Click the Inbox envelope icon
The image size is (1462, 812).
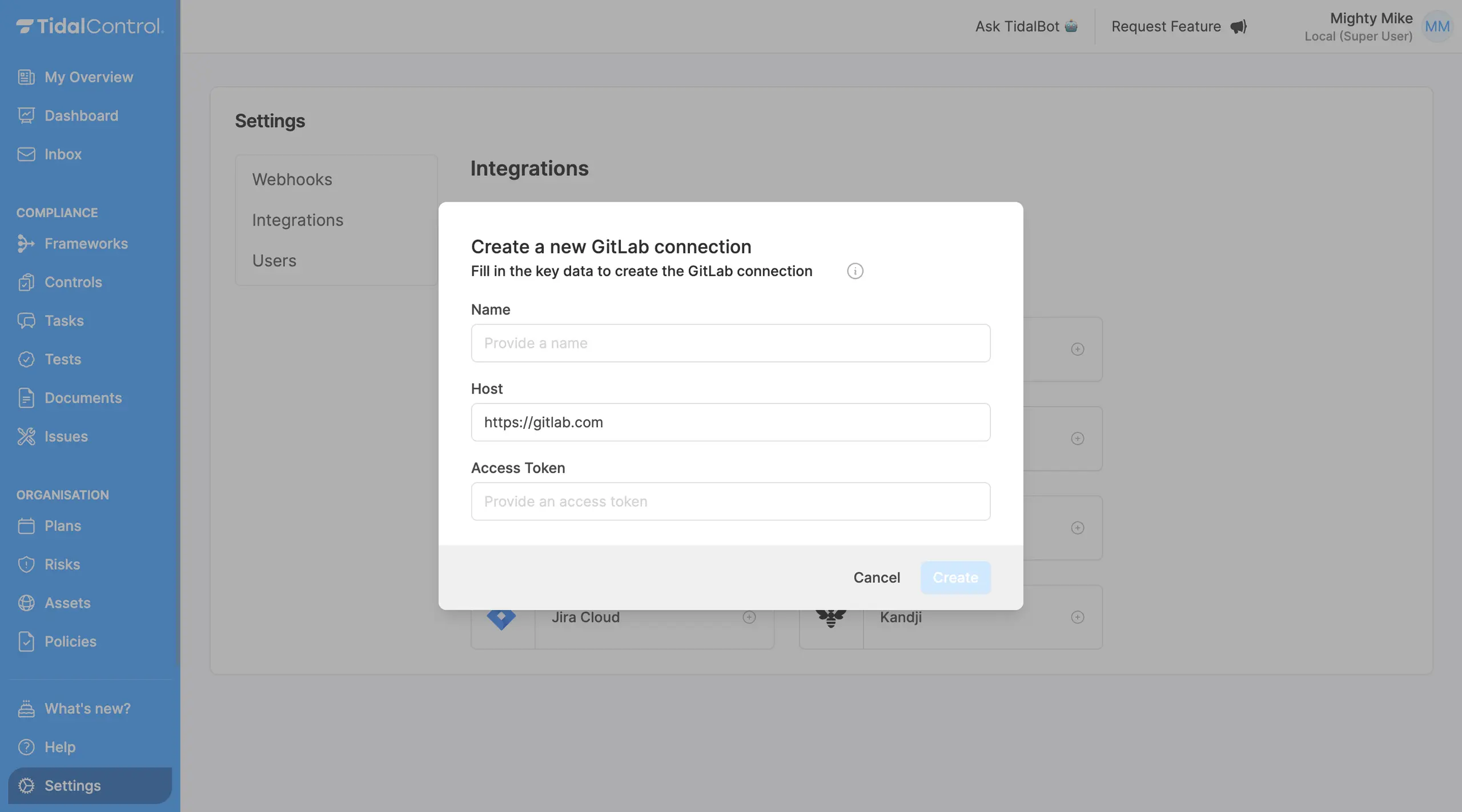26,154
